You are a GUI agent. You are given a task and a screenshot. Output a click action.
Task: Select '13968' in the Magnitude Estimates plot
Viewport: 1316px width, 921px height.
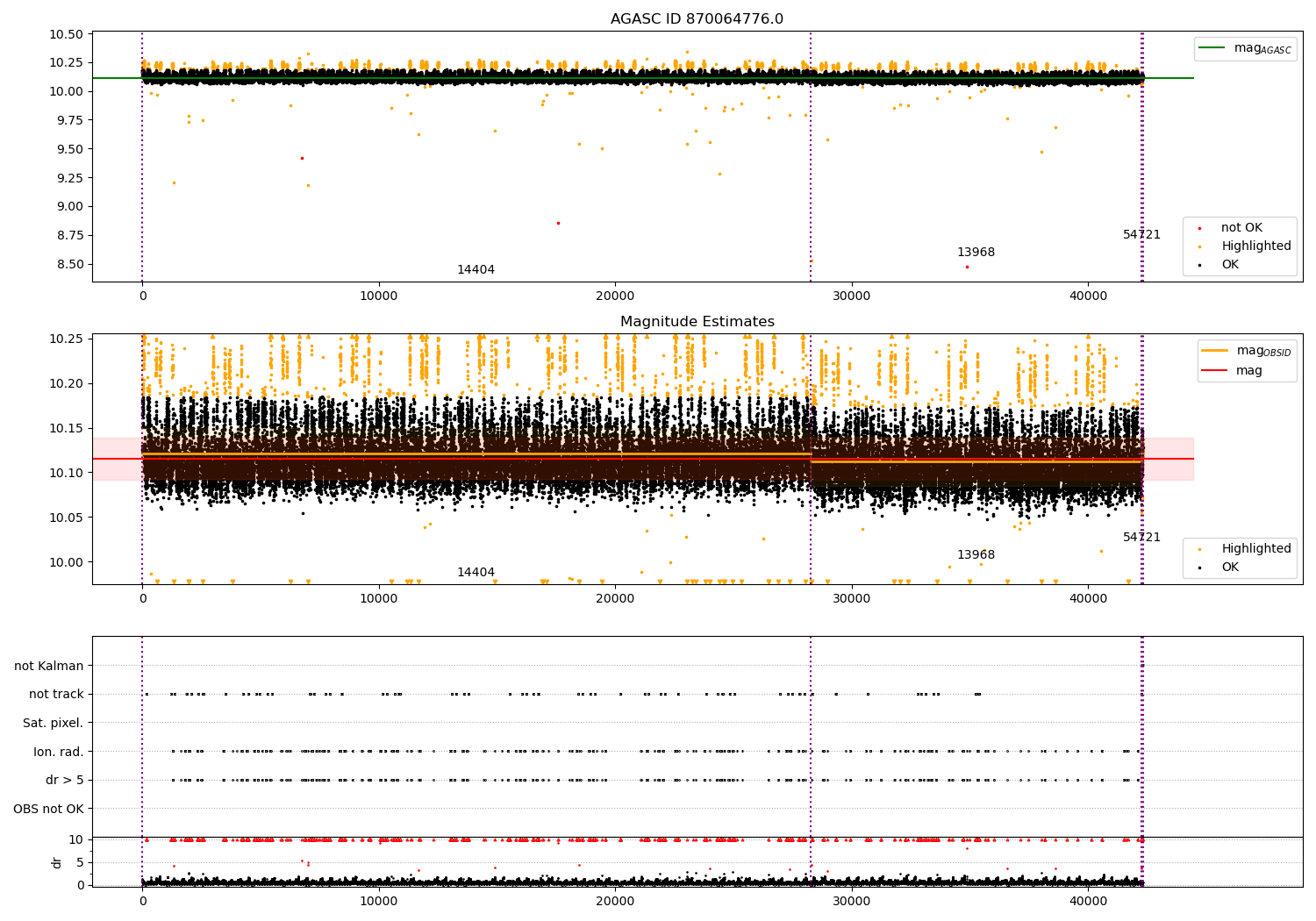pyautogui.click(x=976, y=555)
